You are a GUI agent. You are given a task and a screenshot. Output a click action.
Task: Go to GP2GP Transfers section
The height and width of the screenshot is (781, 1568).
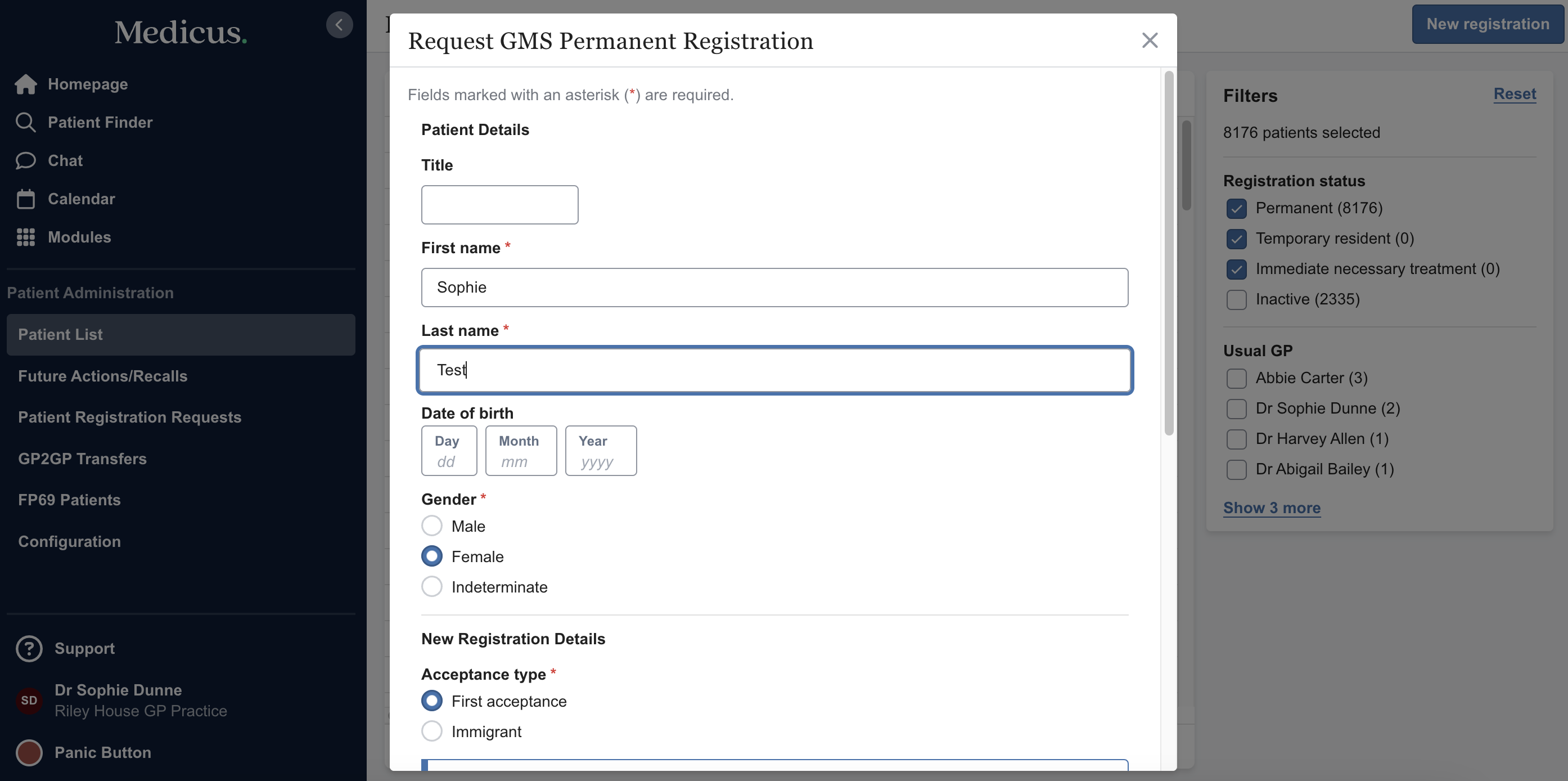(82, 459)
